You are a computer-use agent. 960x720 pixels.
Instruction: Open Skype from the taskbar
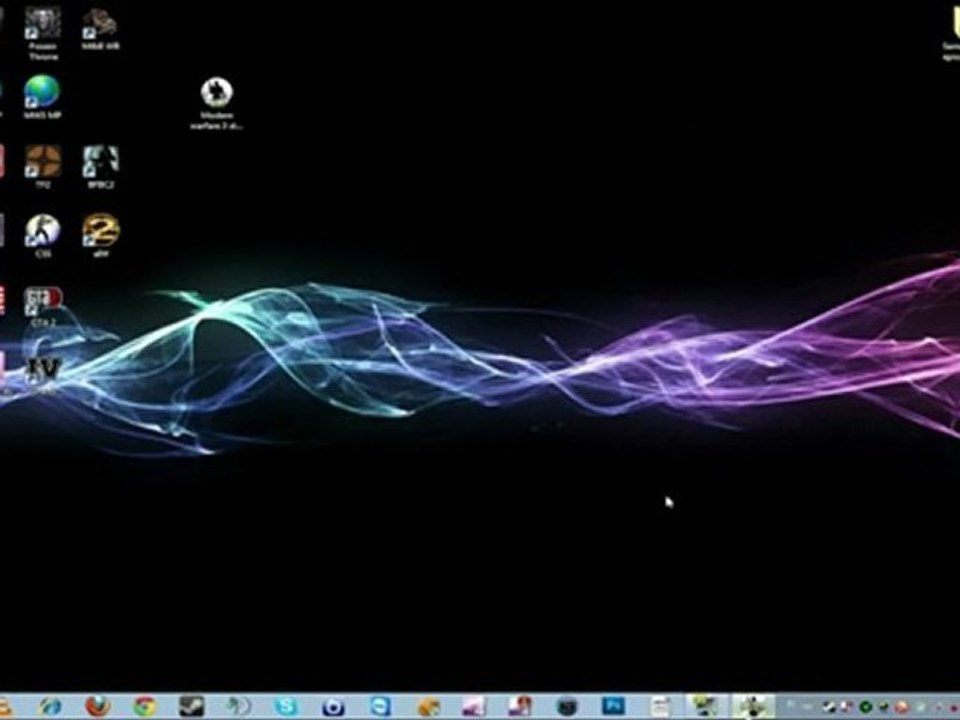286,707
